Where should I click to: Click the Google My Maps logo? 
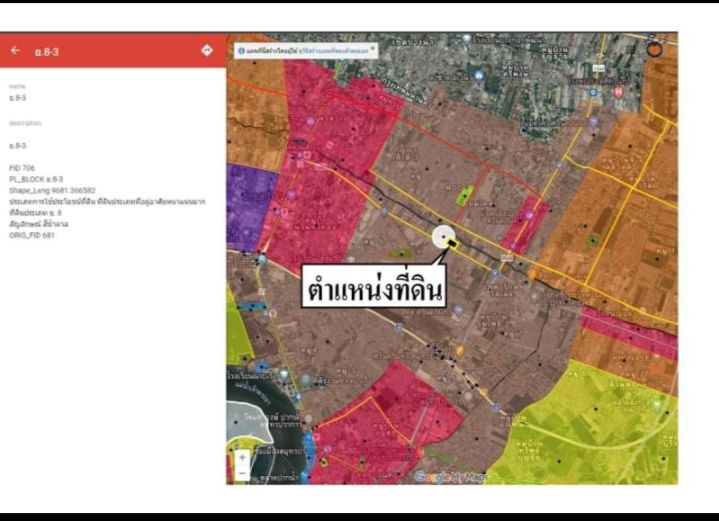click(x=452, y=477)
